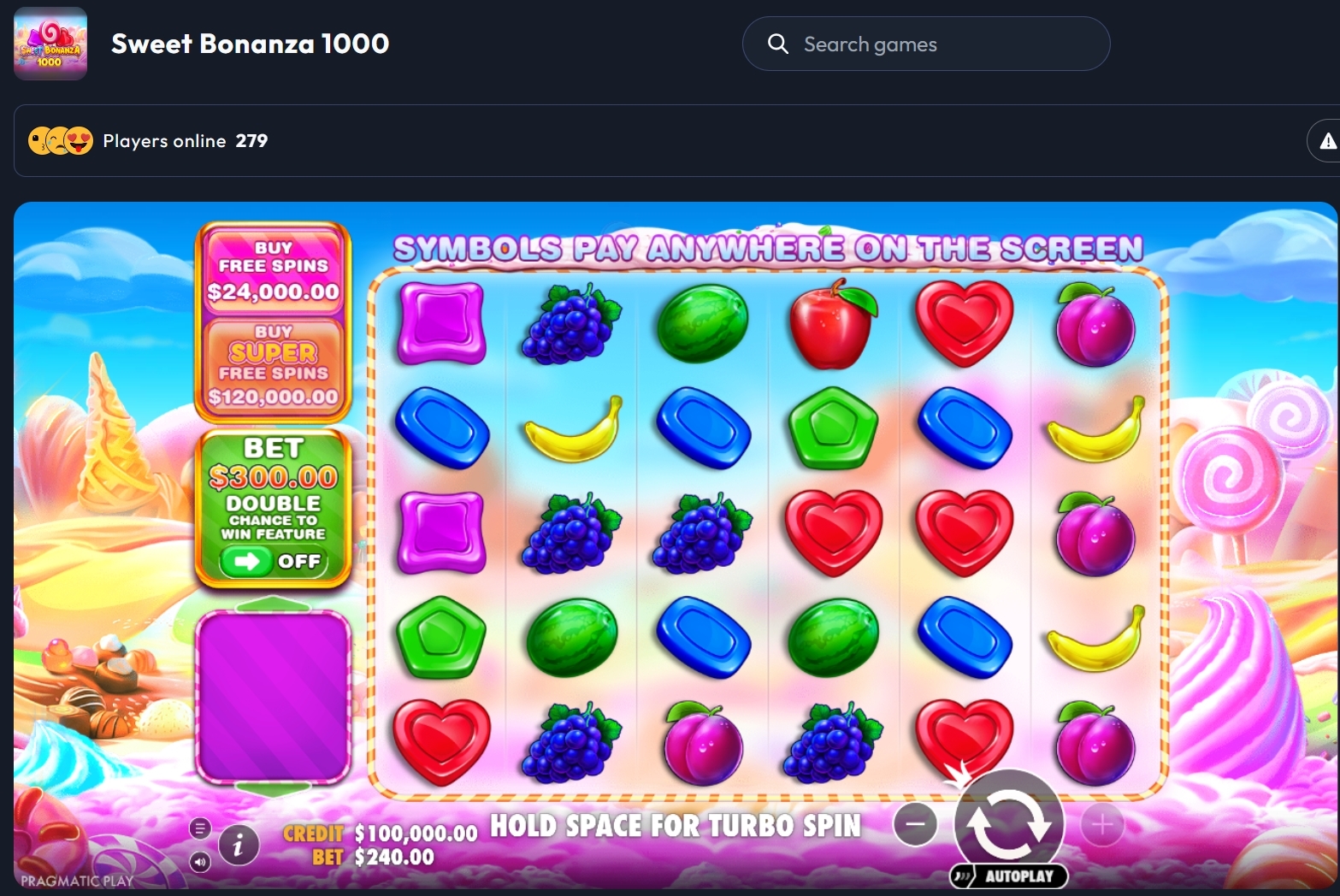Click the up arrow above purple panel
The height and width of the screenshot is (896, 1340).
[x=273, y=604]
